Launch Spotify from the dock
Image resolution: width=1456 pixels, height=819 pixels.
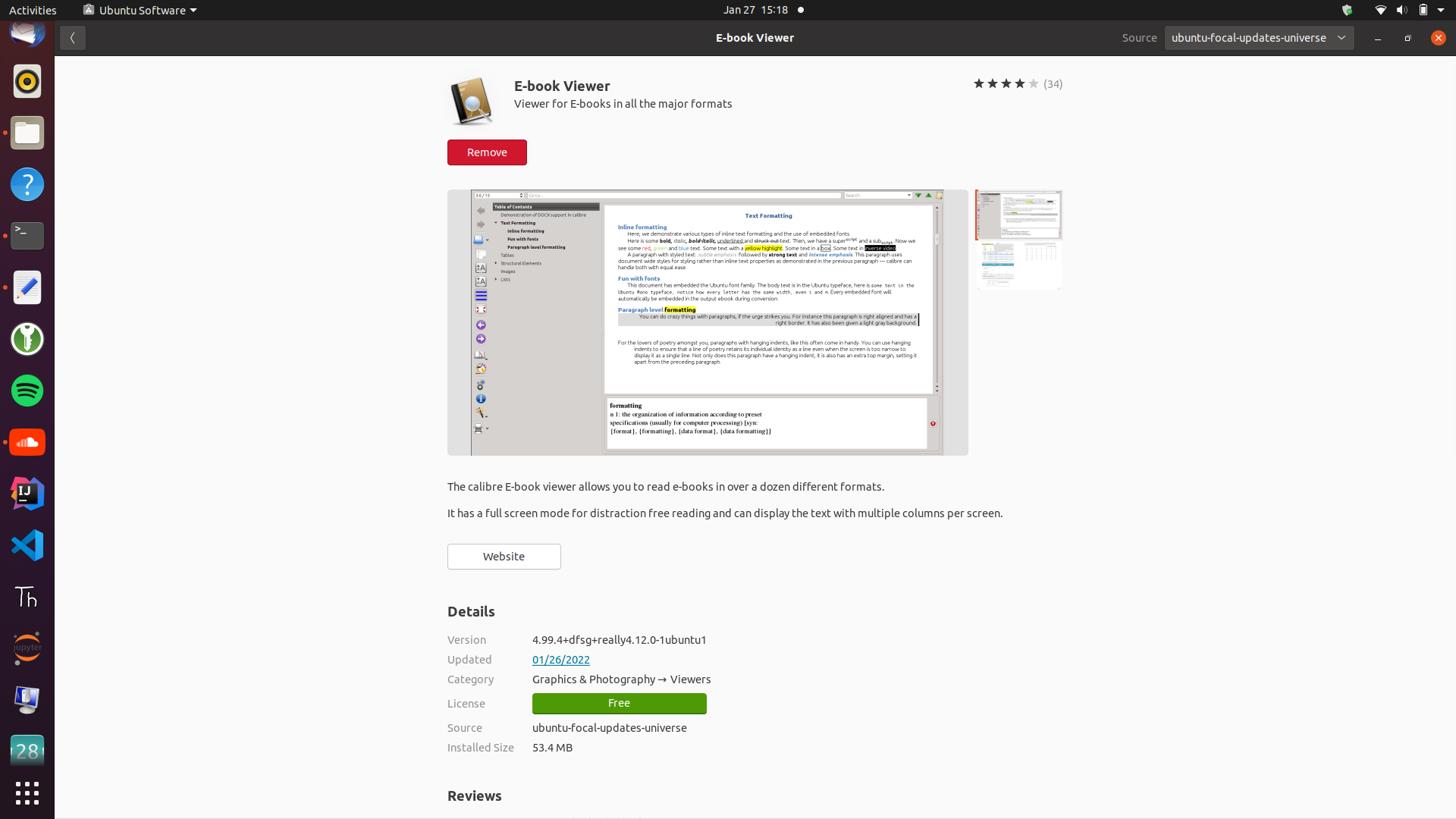pyautogui.click(x=27, y=391)
